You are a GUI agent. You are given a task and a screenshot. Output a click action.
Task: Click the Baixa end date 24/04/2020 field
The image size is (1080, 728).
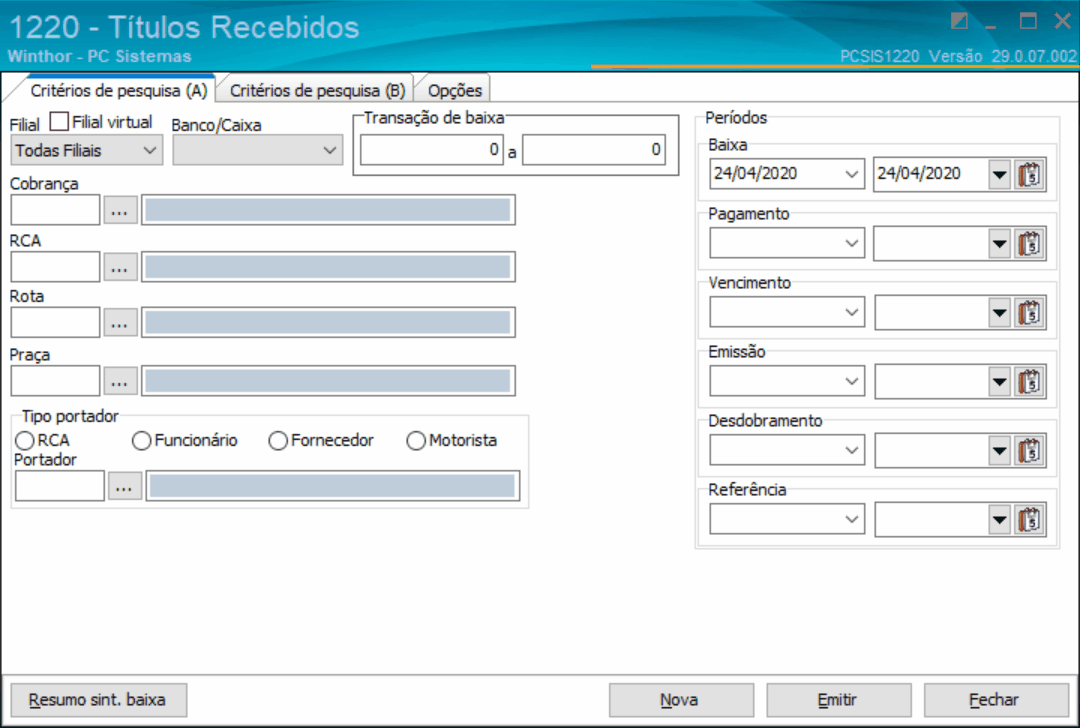click(x=931, y=174)
